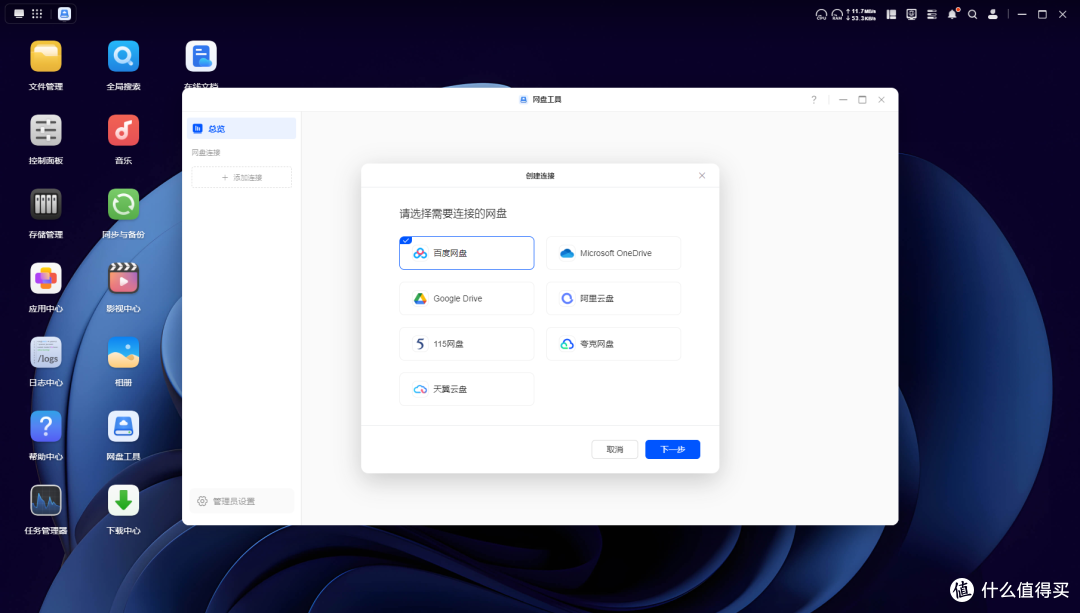This screenshot has height=613, width=1080.
Task: Open the 网盘工具 cloud drive tool desktop icon
Action: (123, 426)
